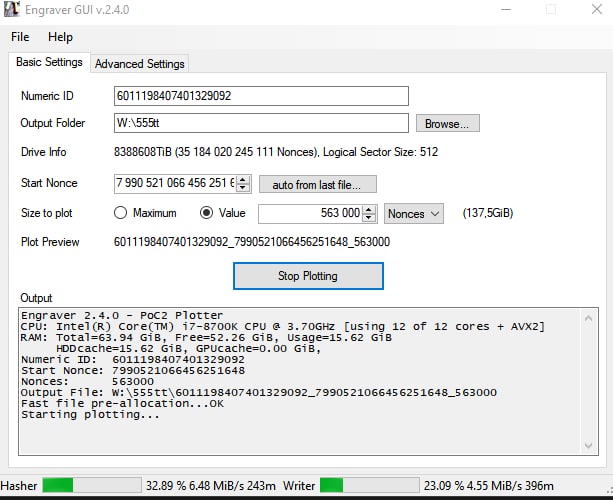Click the CPU info line in output

tap(283, 327)
